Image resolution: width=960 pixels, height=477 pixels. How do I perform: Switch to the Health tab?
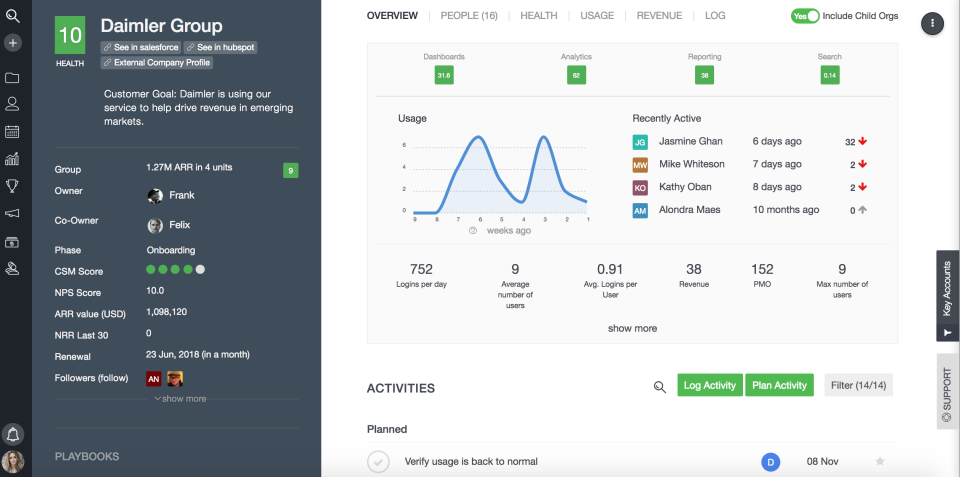[x=539, y=16]
